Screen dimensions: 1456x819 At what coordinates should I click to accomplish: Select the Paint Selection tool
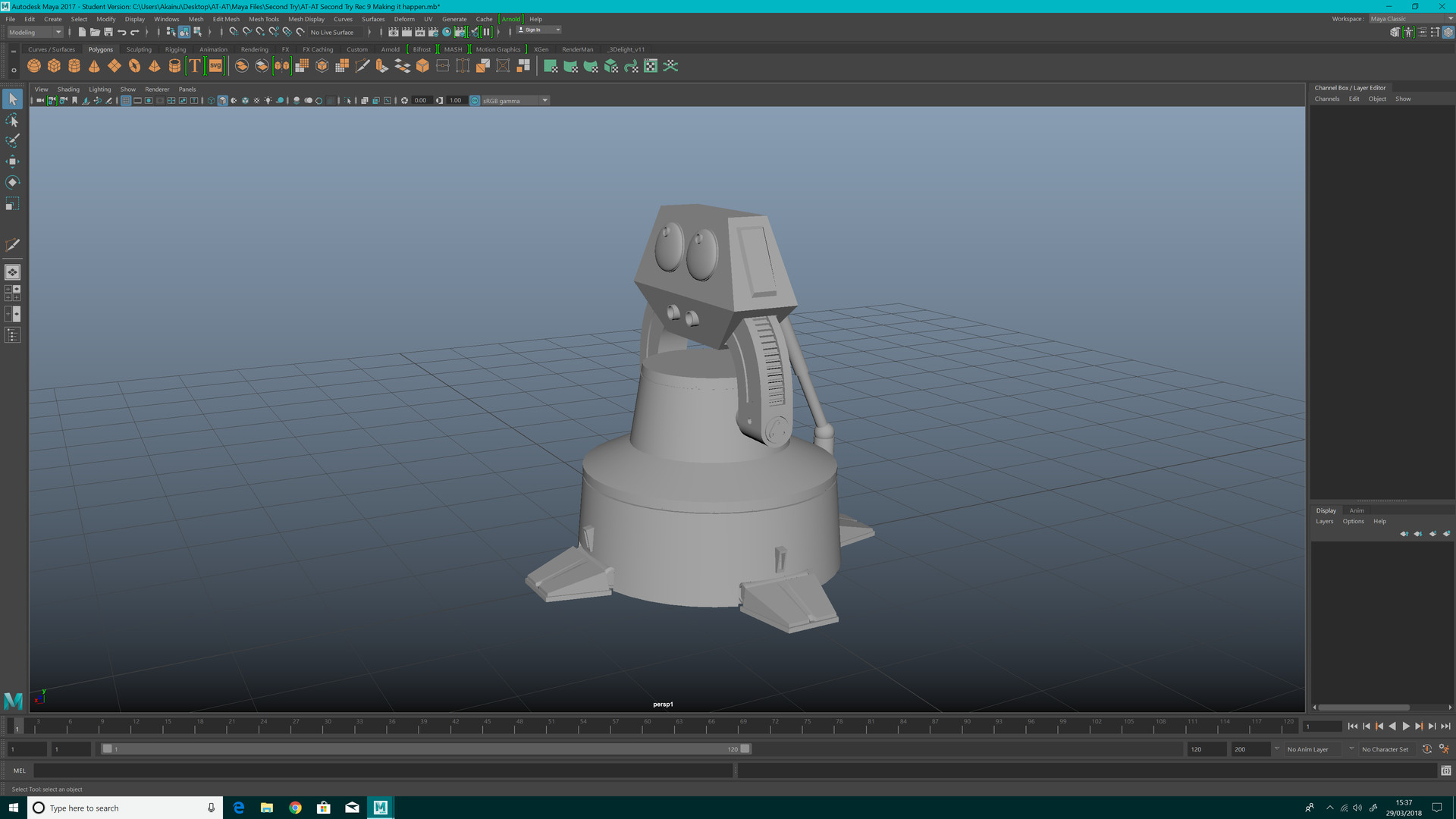(x=12, y=141)
